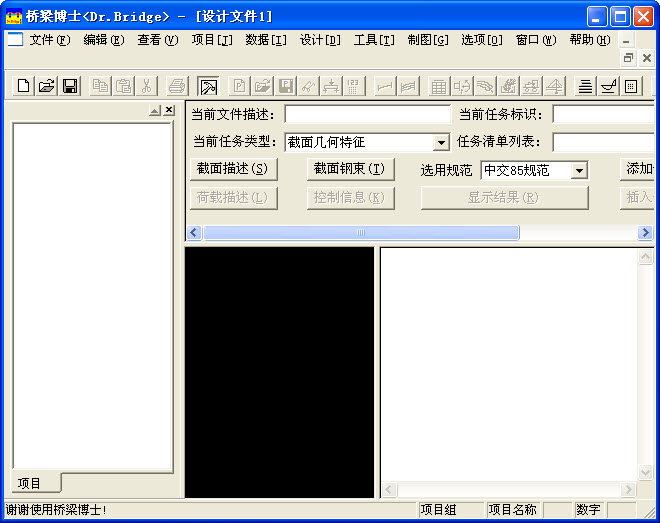
Task: Open the 文件(F) menu
Action: pos(49,40)
